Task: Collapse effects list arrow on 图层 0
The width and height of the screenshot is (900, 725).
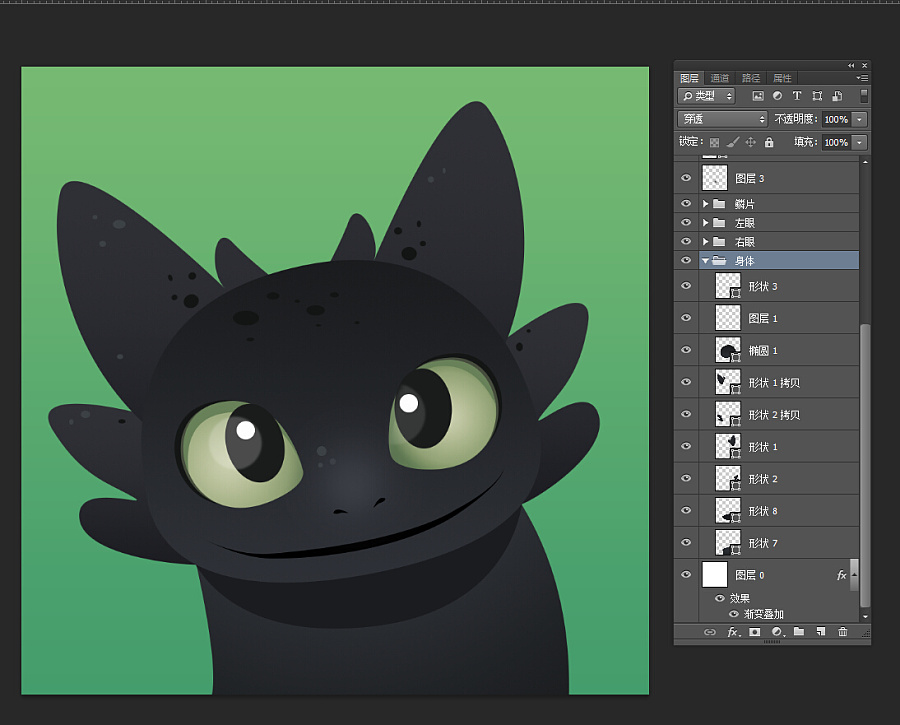Action: coord(854,575)
